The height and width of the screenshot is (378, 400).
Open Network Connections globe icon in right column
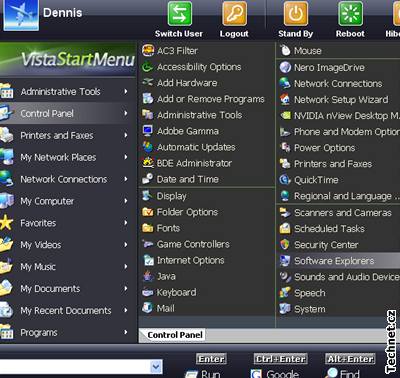tap(285, 83)
